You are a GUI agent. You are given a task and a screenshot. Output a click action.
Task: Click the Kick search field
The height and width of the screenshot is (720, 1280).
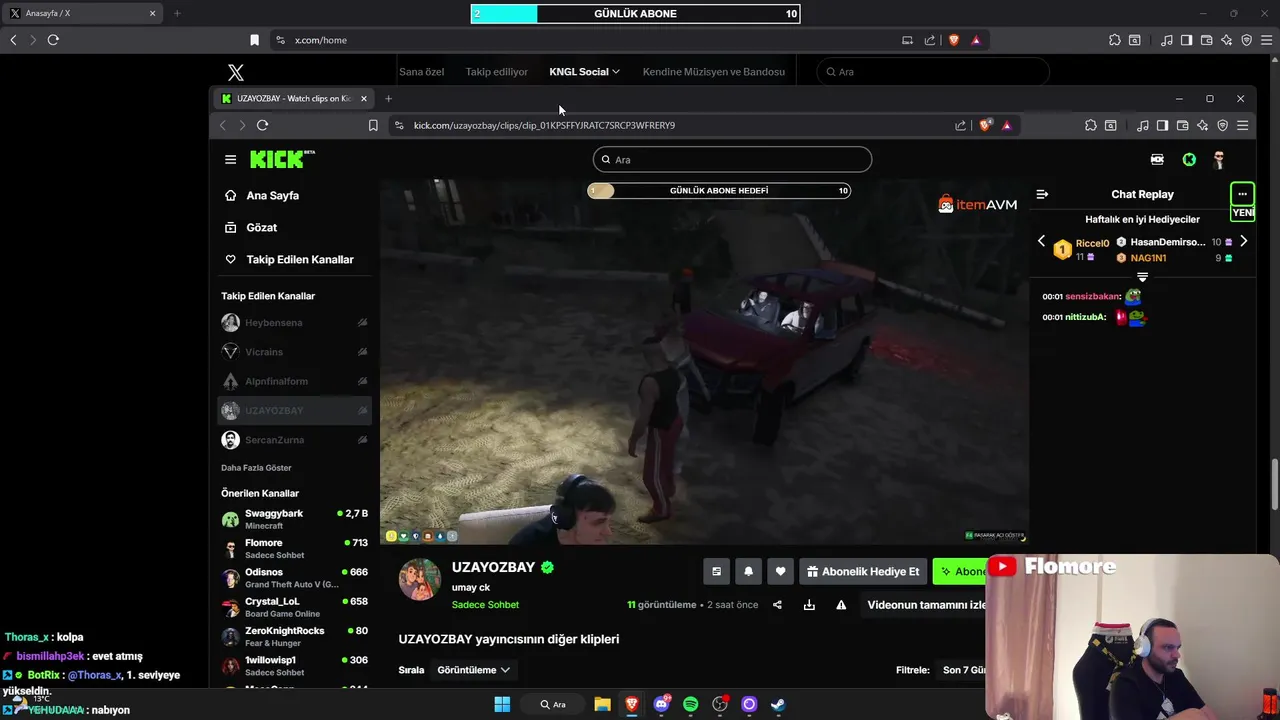click(732, 160)
